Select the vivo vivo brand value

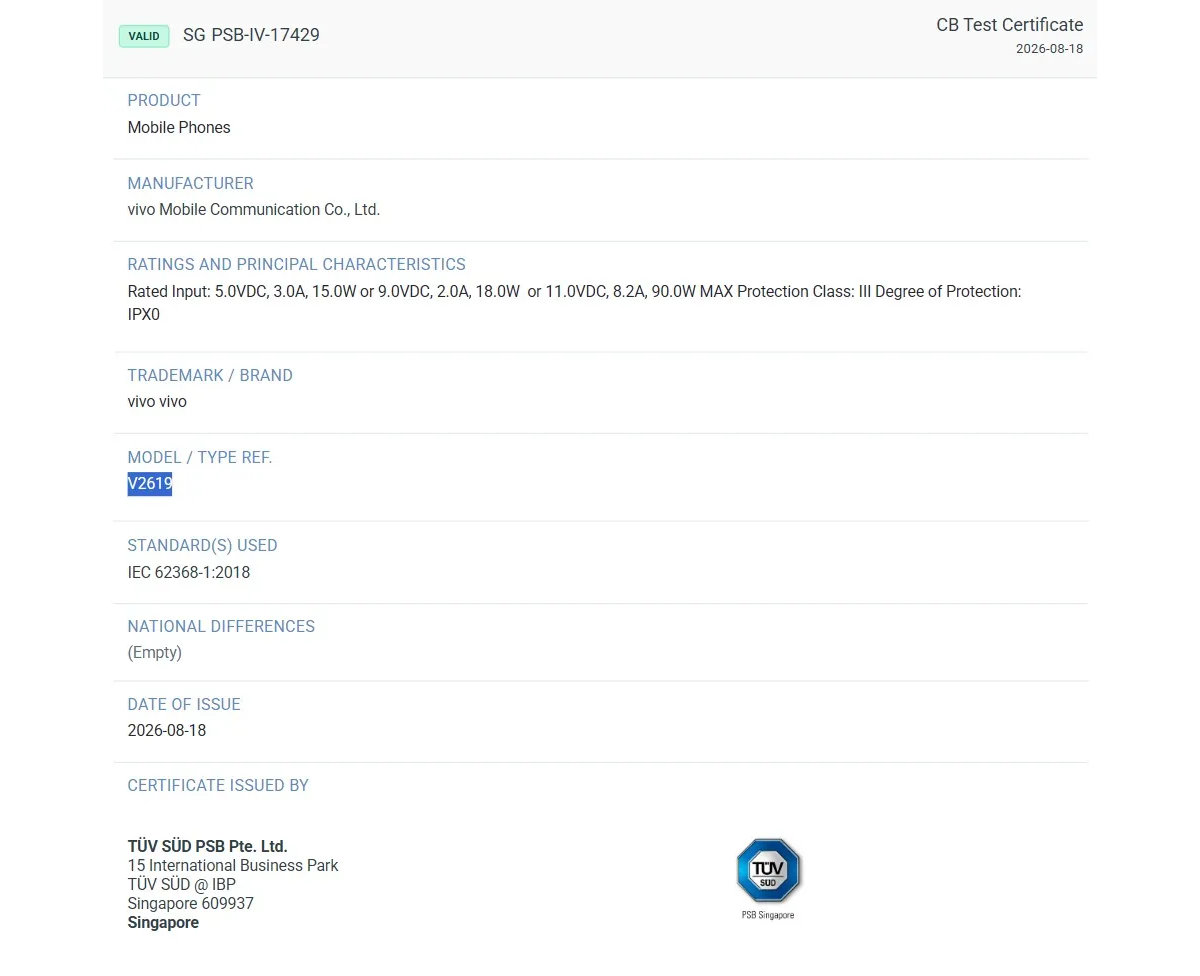(x=157, y=401)
